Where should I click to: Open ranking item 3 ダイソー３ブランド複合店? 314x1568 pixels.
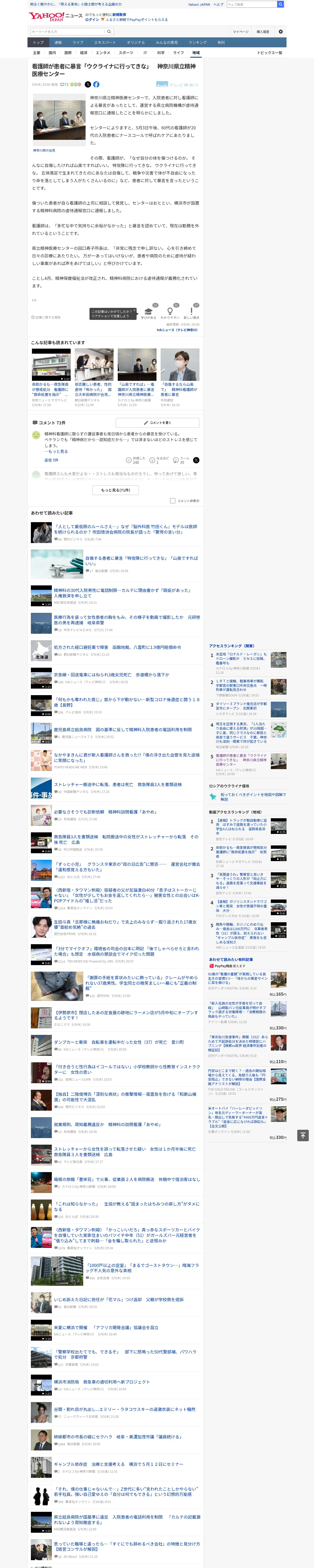(x=242, y=706)
